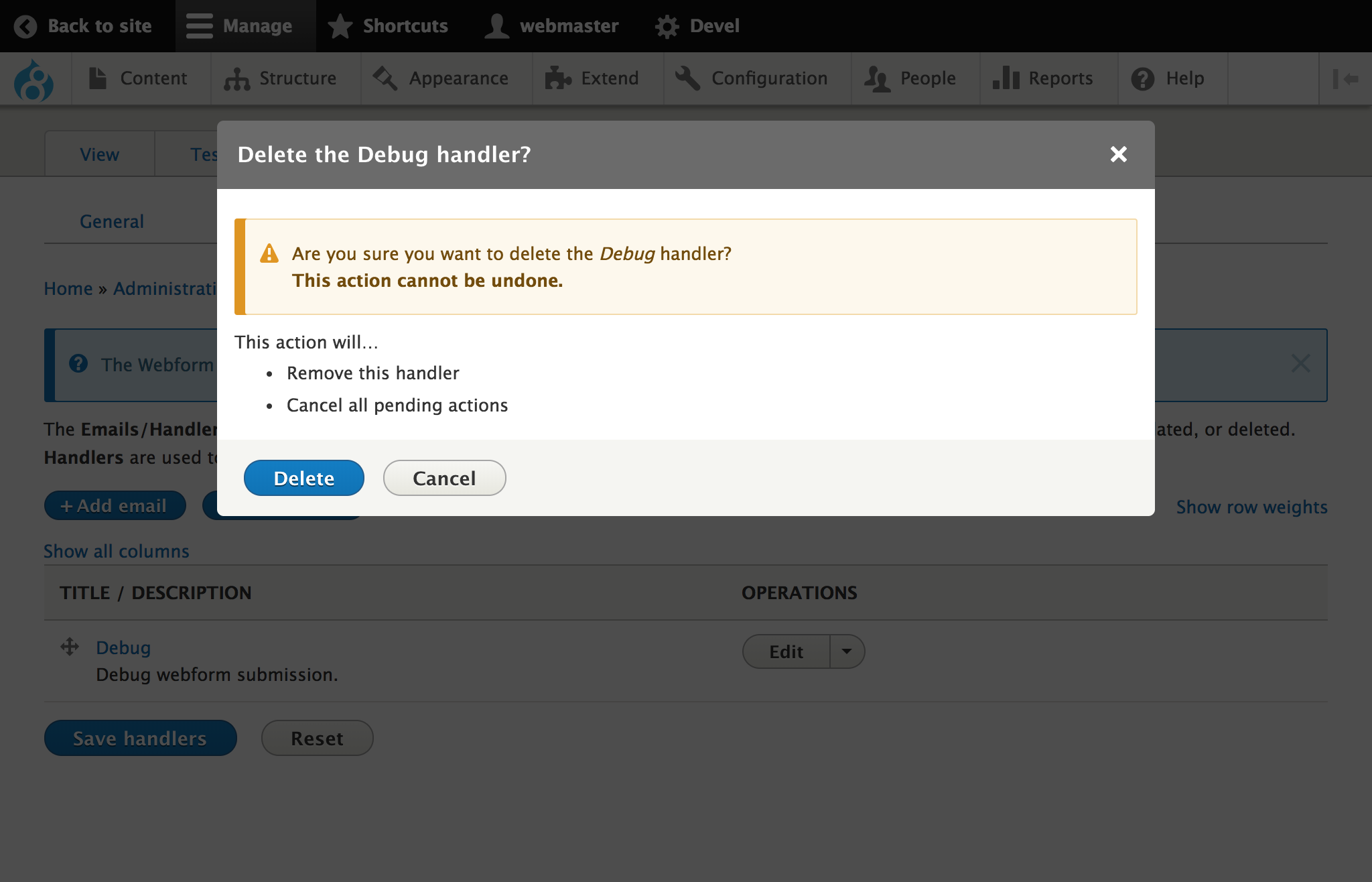This screenshot has height=882, width=1372.
Task: Click the Drupal logo home icon
Action: click(33, 80)
